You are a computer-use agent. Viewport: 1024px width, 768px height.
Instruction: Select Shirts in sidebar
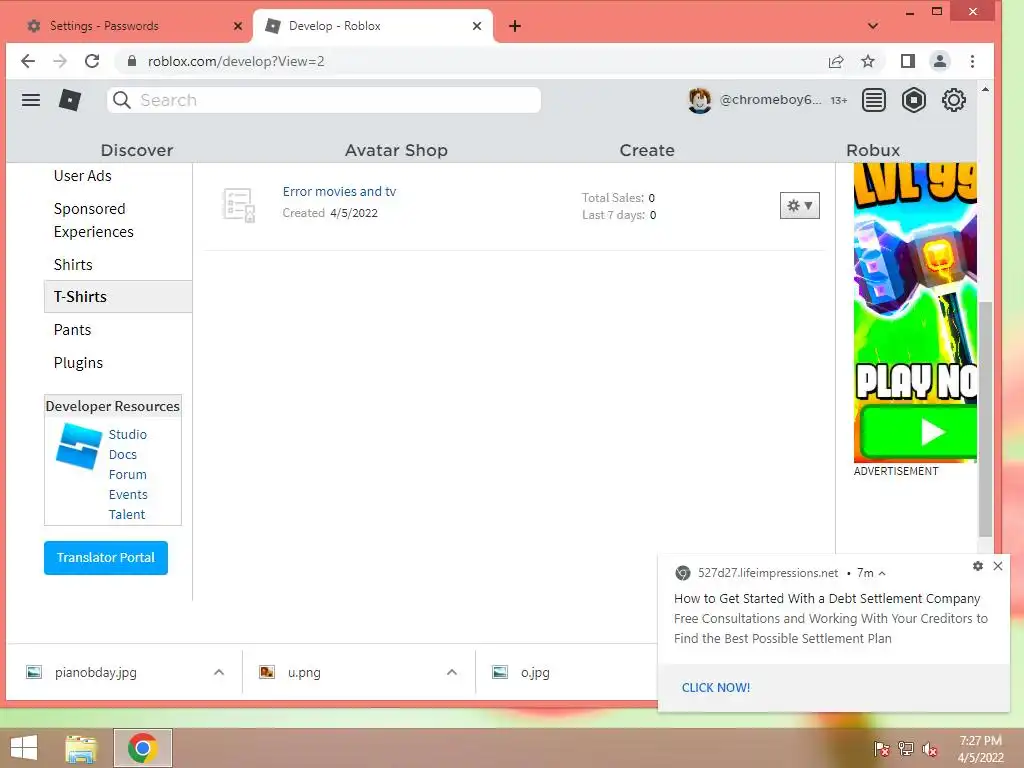[x=73, y=264]
